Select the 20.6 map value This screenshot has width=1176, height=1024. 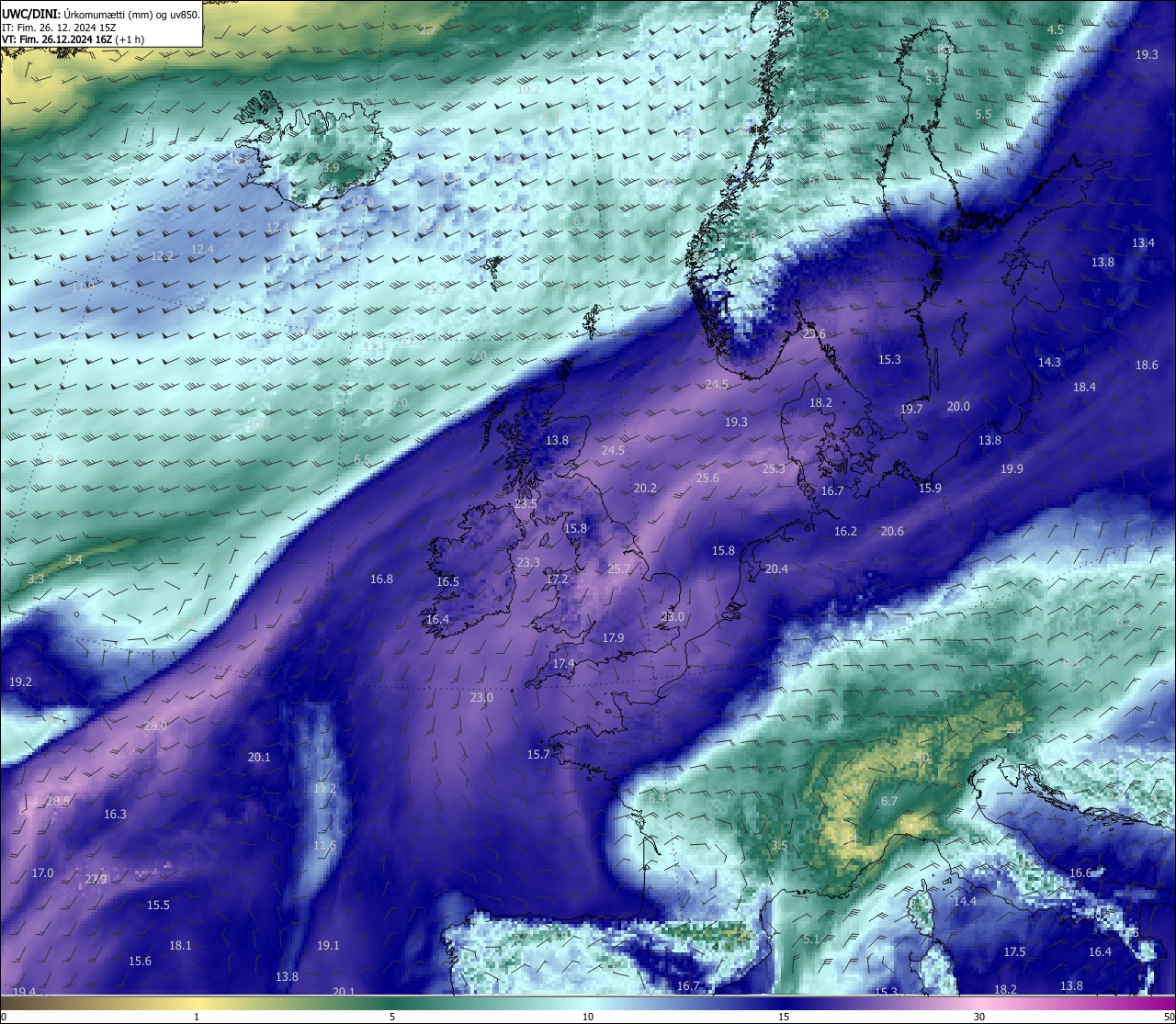pos(892,531)
